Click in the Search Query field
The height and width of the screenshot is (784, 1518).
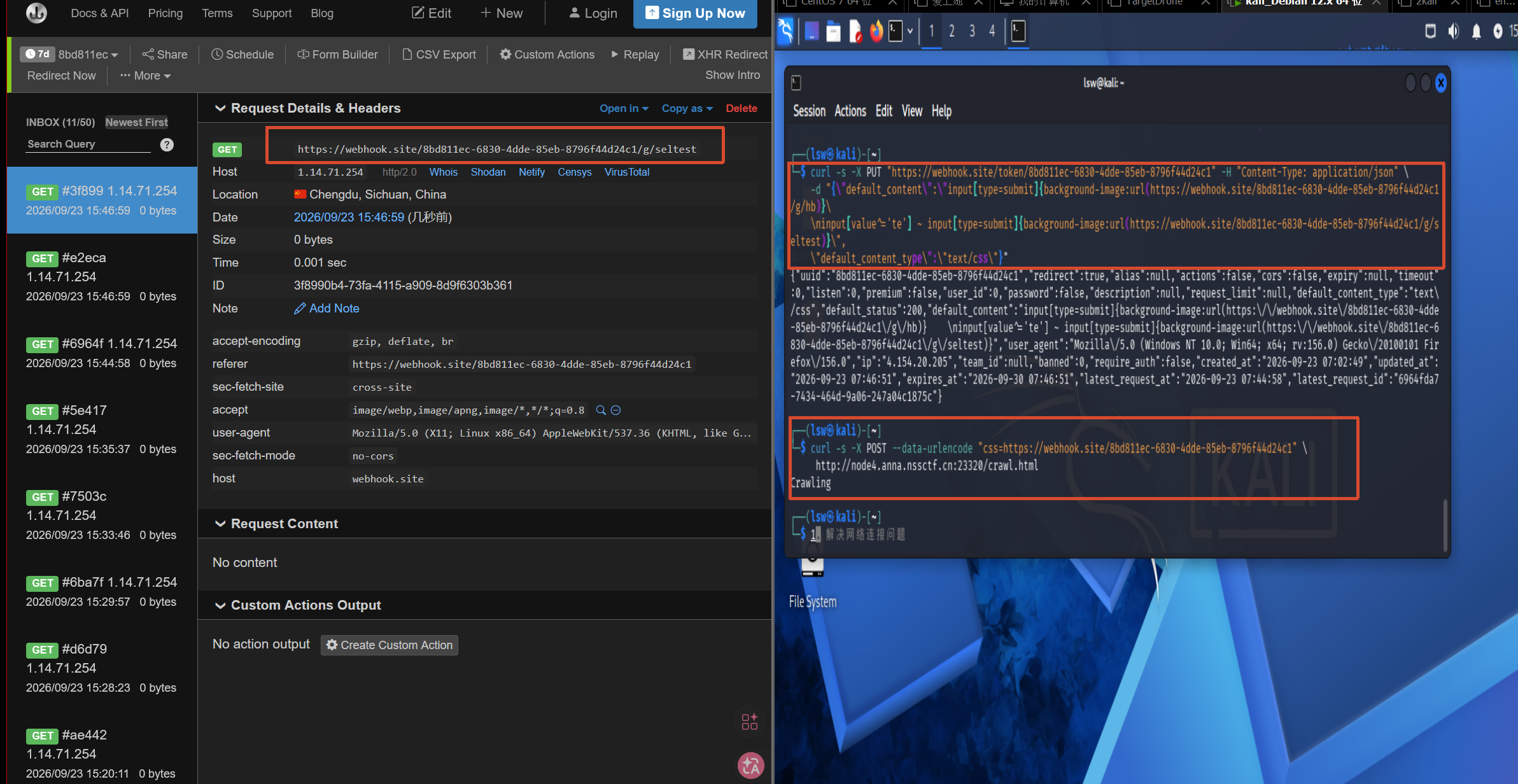(x=88, y=144)
